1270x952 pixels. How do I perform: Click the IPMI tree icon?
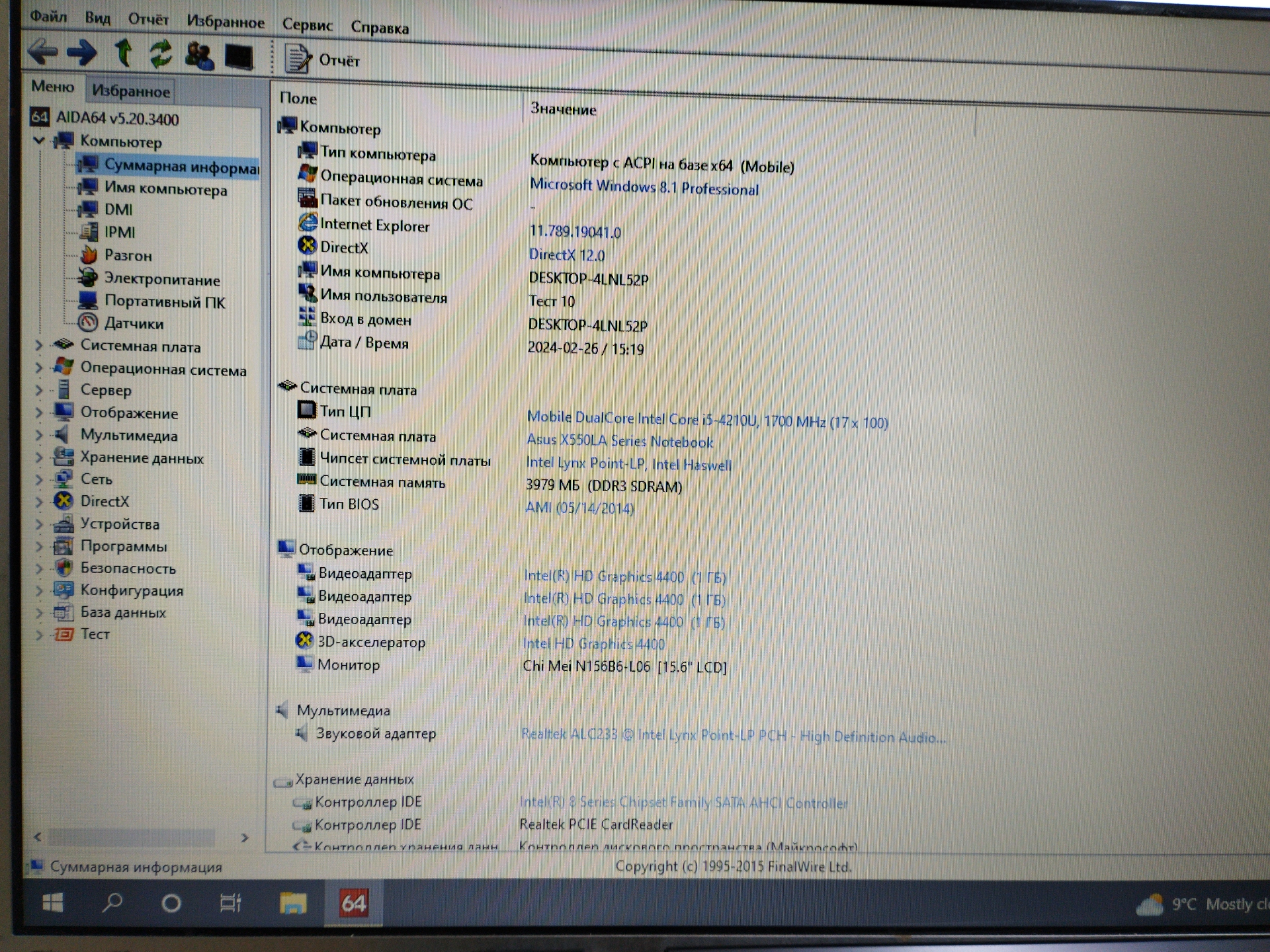tap(88, 232)
